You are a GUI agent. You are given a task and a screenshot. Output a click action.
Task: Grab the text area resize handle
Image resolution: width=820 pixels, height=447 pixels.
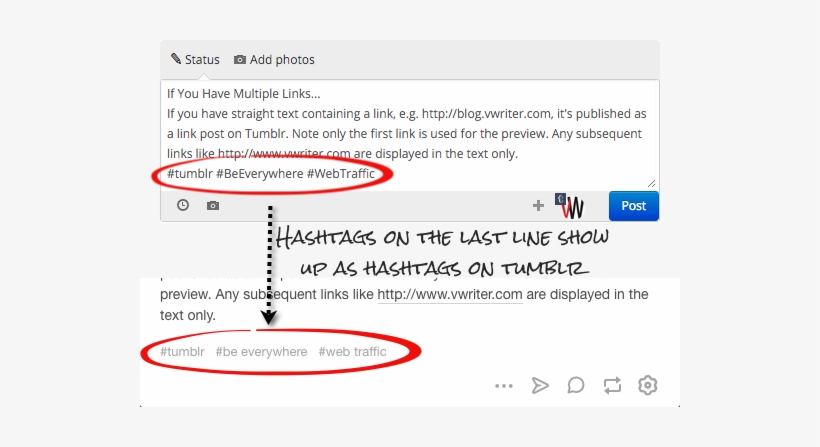pos(651,184)
